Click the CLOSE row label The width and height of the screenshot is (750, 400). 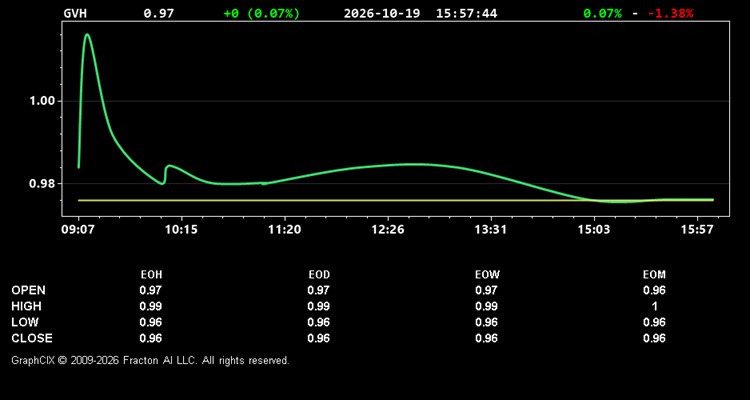pyautogui.click(x=32, y=338)
